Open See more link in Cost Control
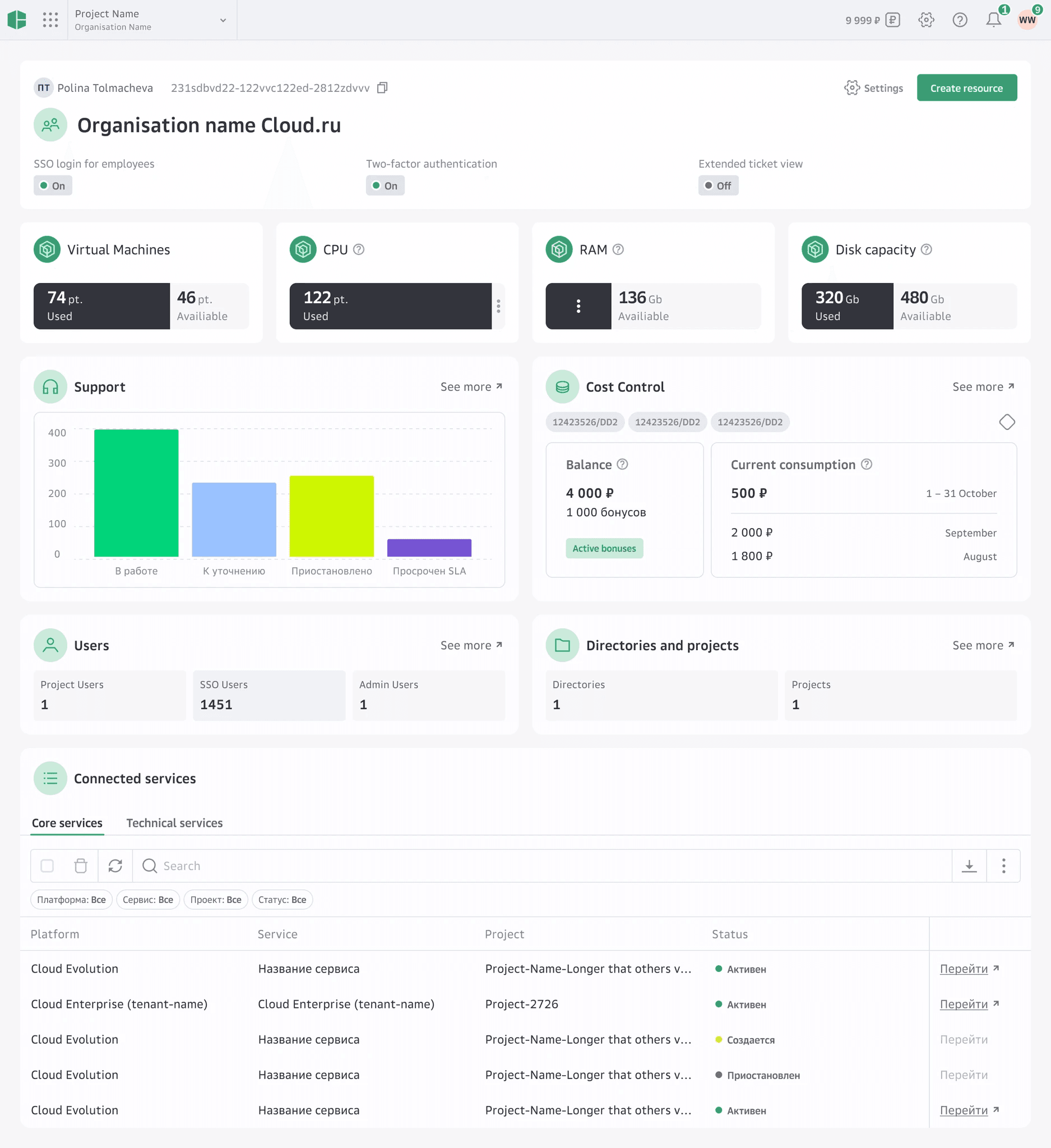1051x1148 pixels. [984, 387]
